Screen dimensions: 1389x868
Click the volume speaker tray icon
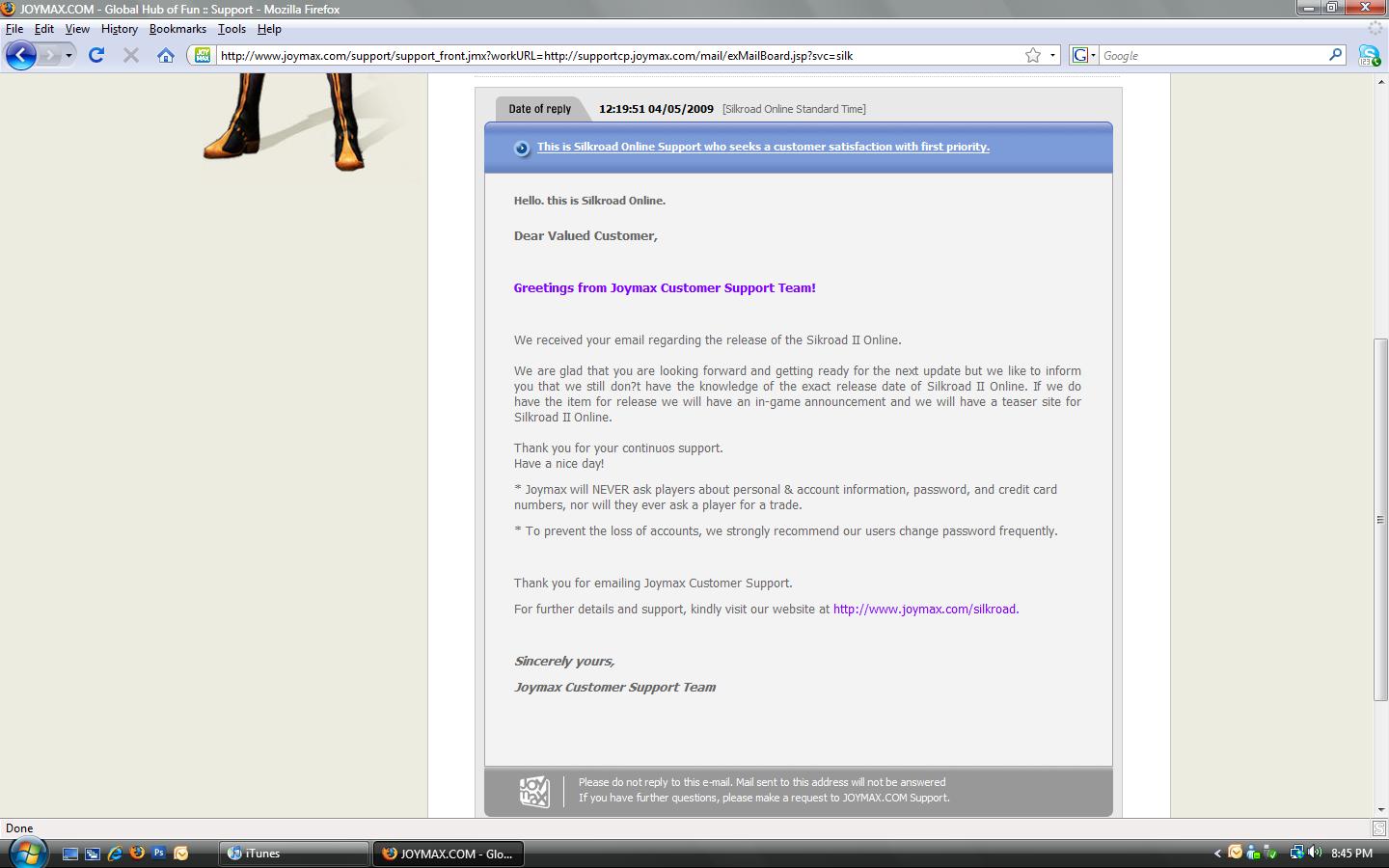pyautogui.click(x=1315, y=853)
